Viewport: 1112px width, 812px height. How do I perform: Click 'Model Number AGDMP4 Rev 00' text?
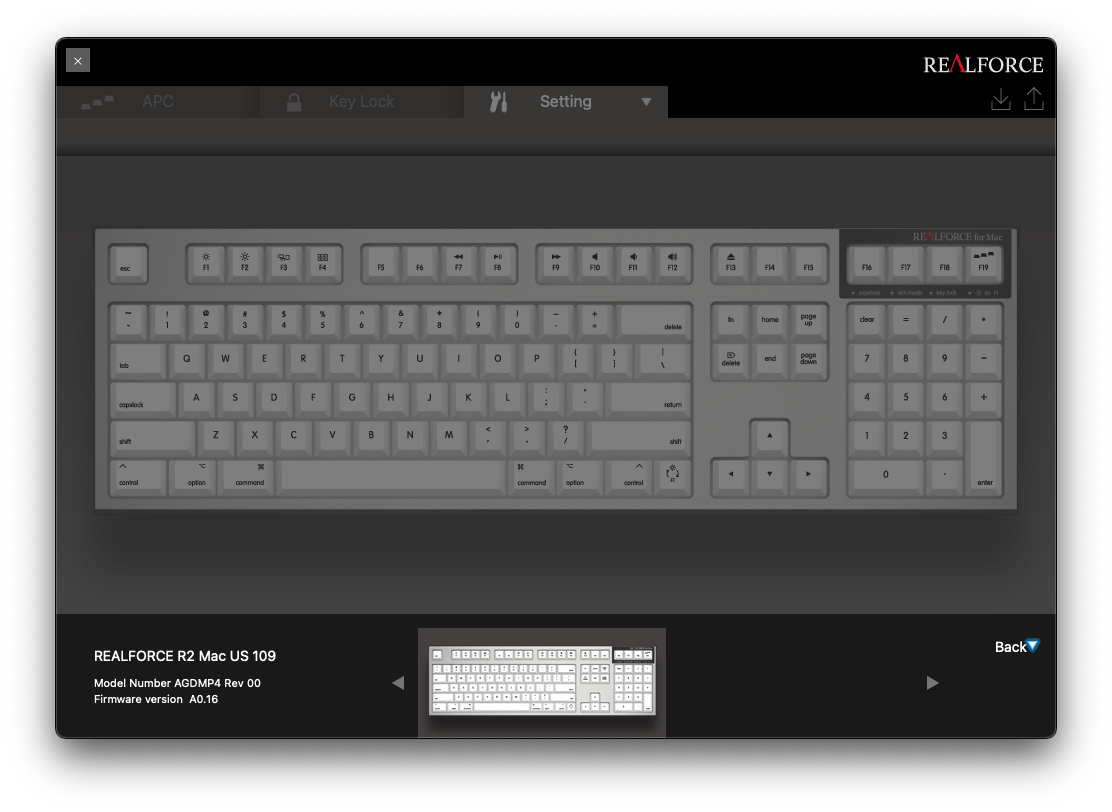tap(177, 683)
